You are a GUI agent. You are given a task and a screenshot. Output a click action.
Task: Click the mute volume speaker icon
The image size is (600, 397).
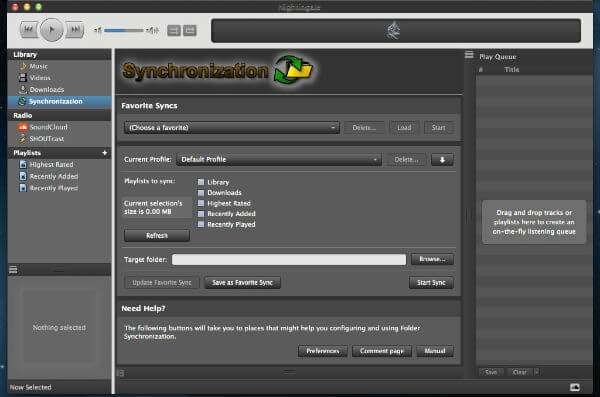(x=98, y=30)
